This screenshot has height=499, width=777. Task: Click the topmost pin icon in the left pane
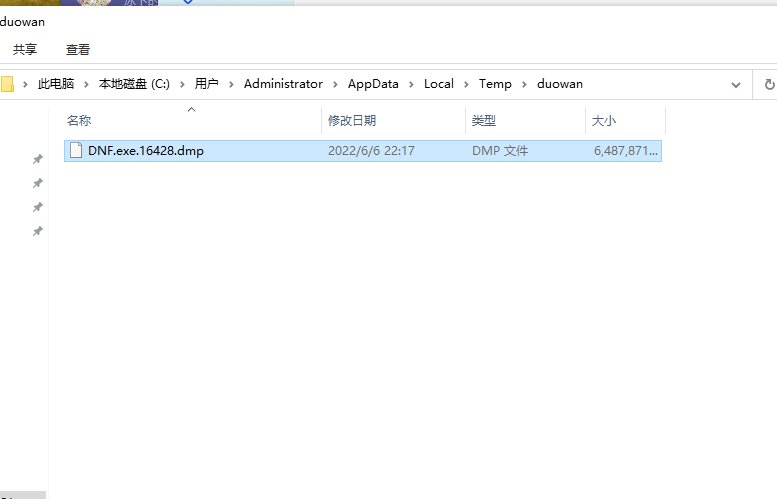38,159
